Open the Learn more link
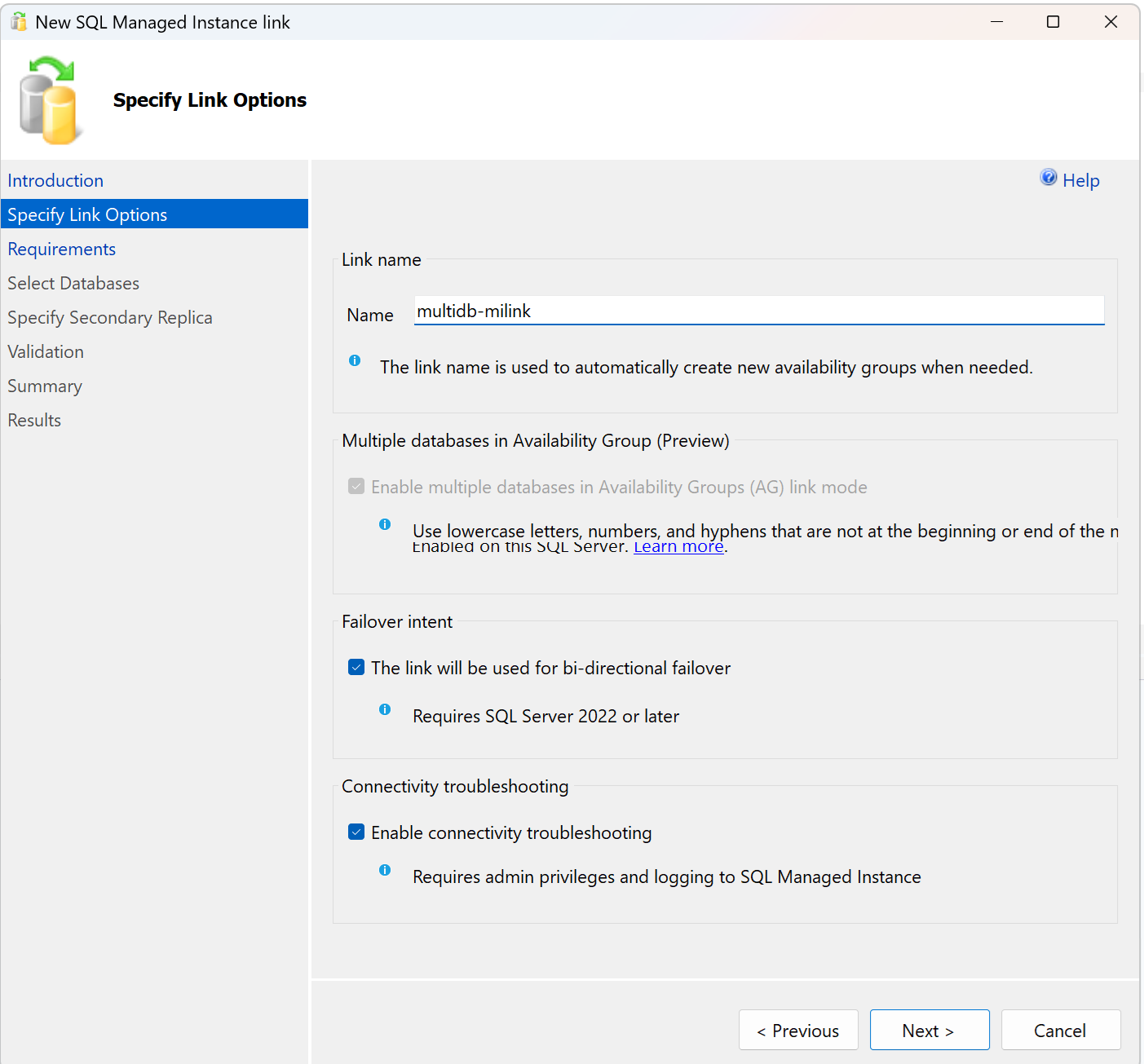This screenshot has height=1064, width=1144. point(678,547)
